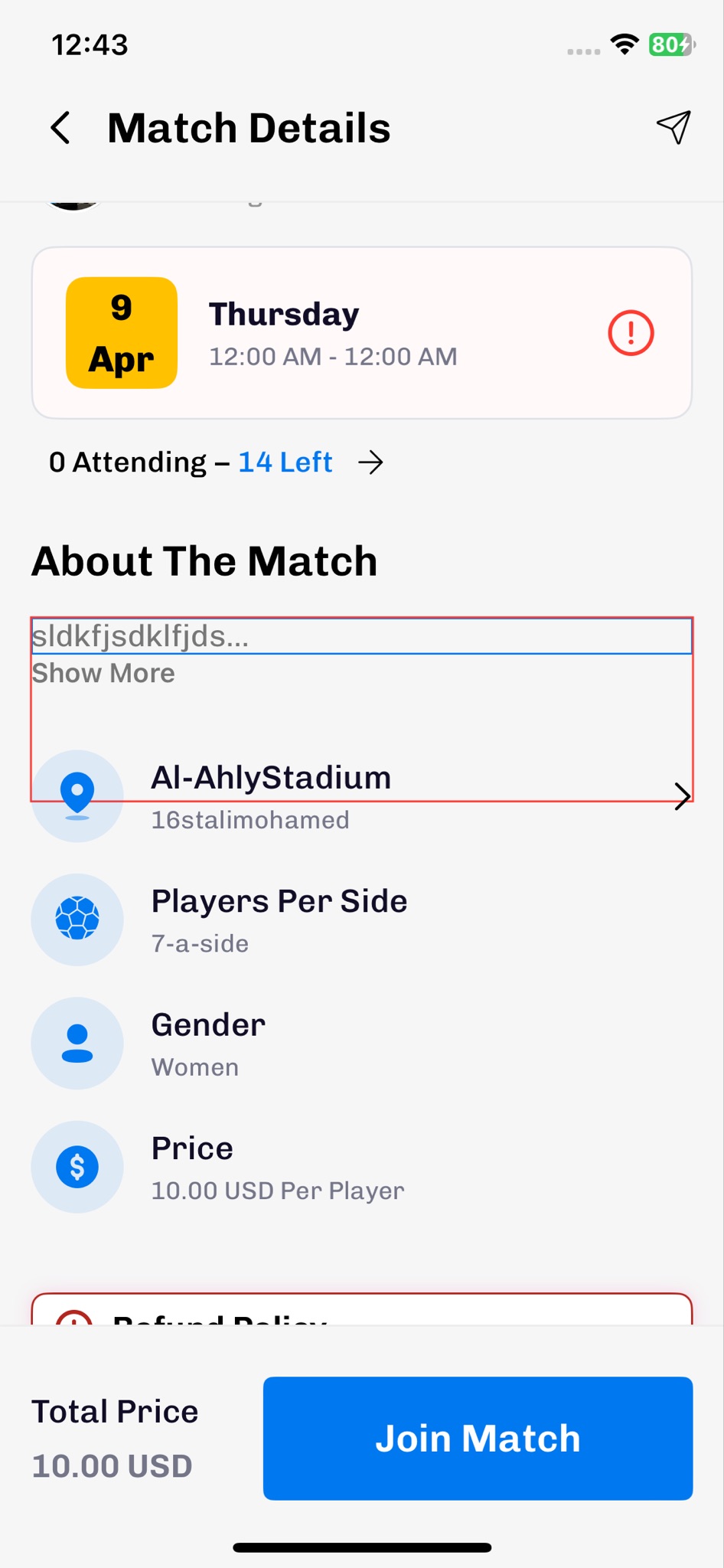
Task: Tap the battery indicator icon
Action: pyautogui.click(x=671, y=44)
